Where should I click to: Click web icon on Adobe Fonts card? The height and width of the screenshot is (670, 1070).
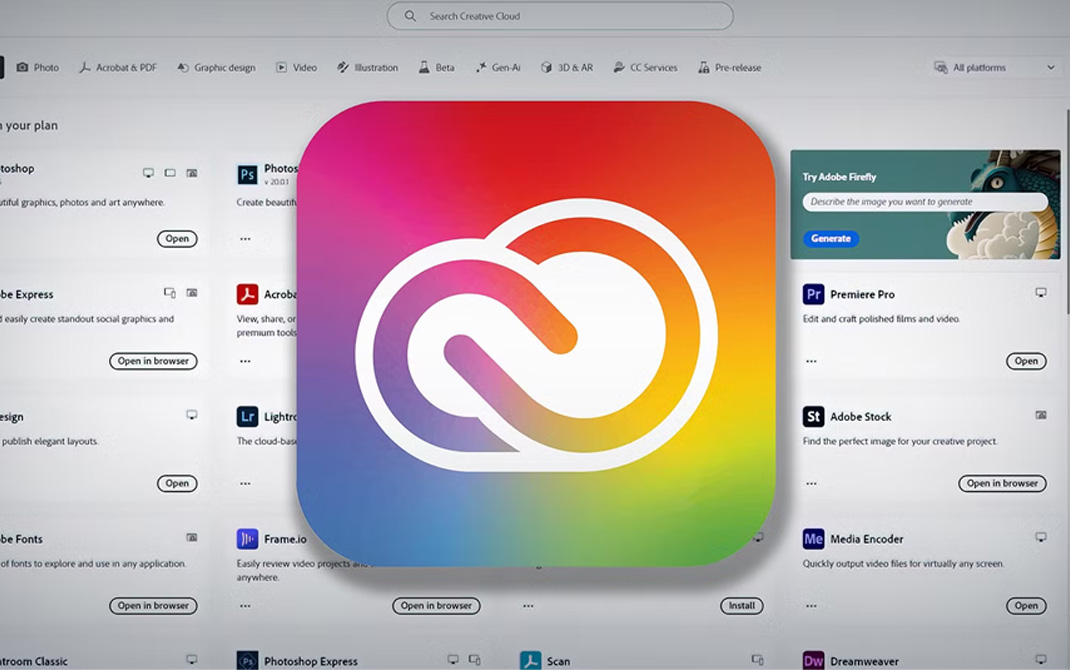coord(192,538)
